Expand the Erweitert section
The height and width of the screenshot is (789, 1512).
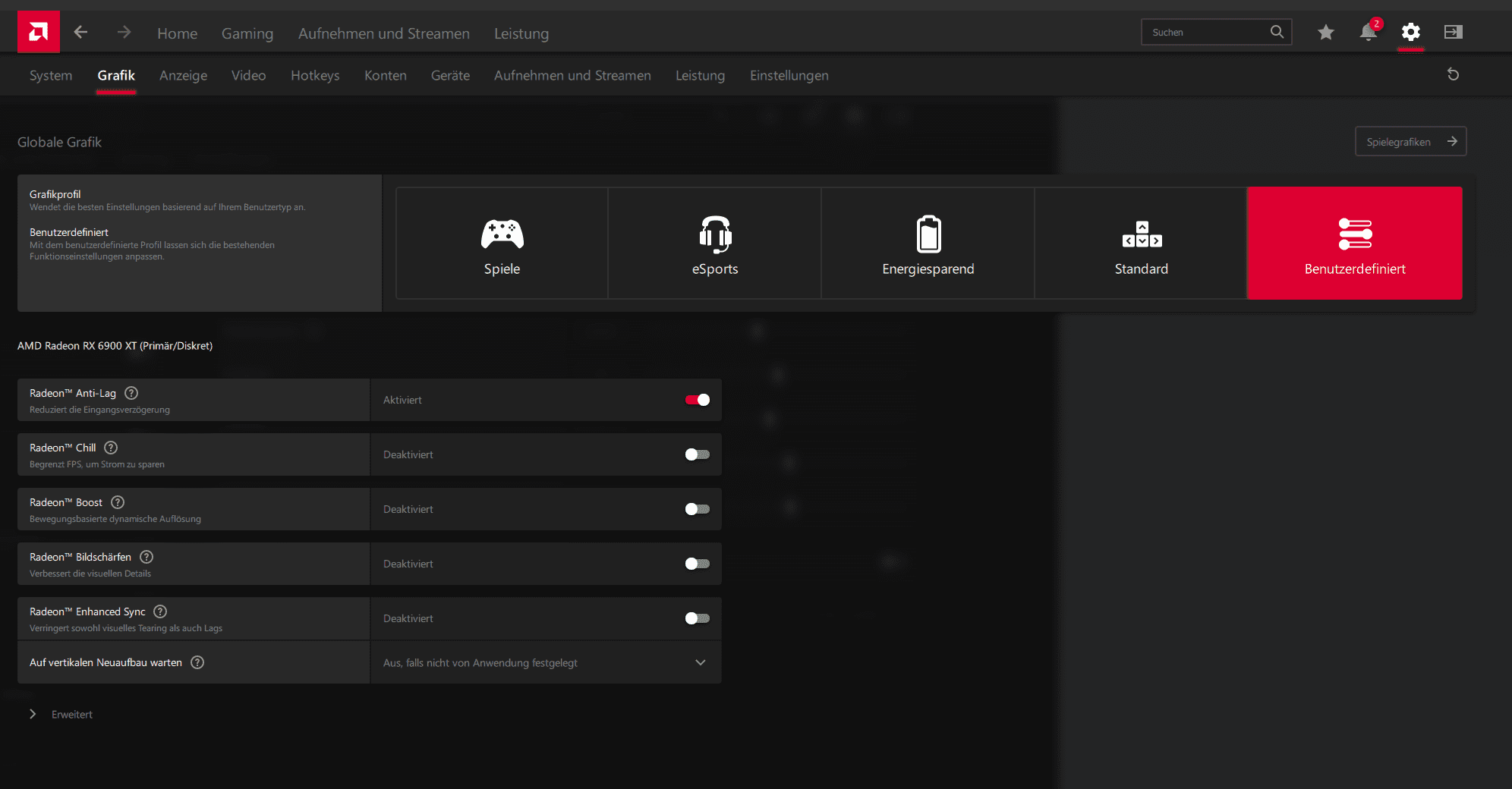coord(61,715)
